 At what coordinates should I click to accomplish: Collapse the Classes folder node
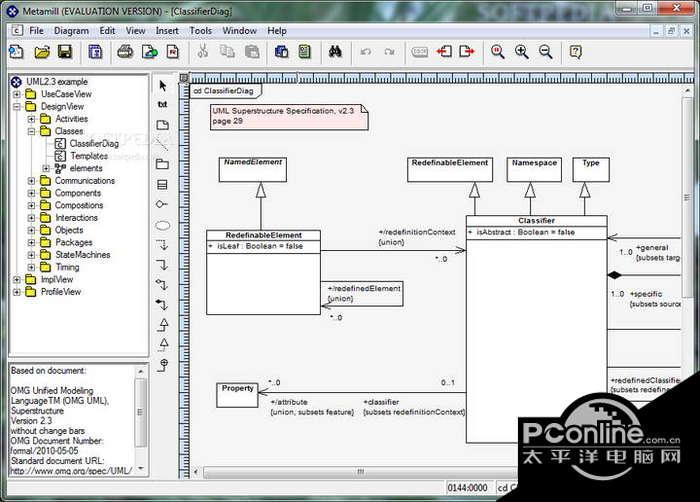coord(31,131)
